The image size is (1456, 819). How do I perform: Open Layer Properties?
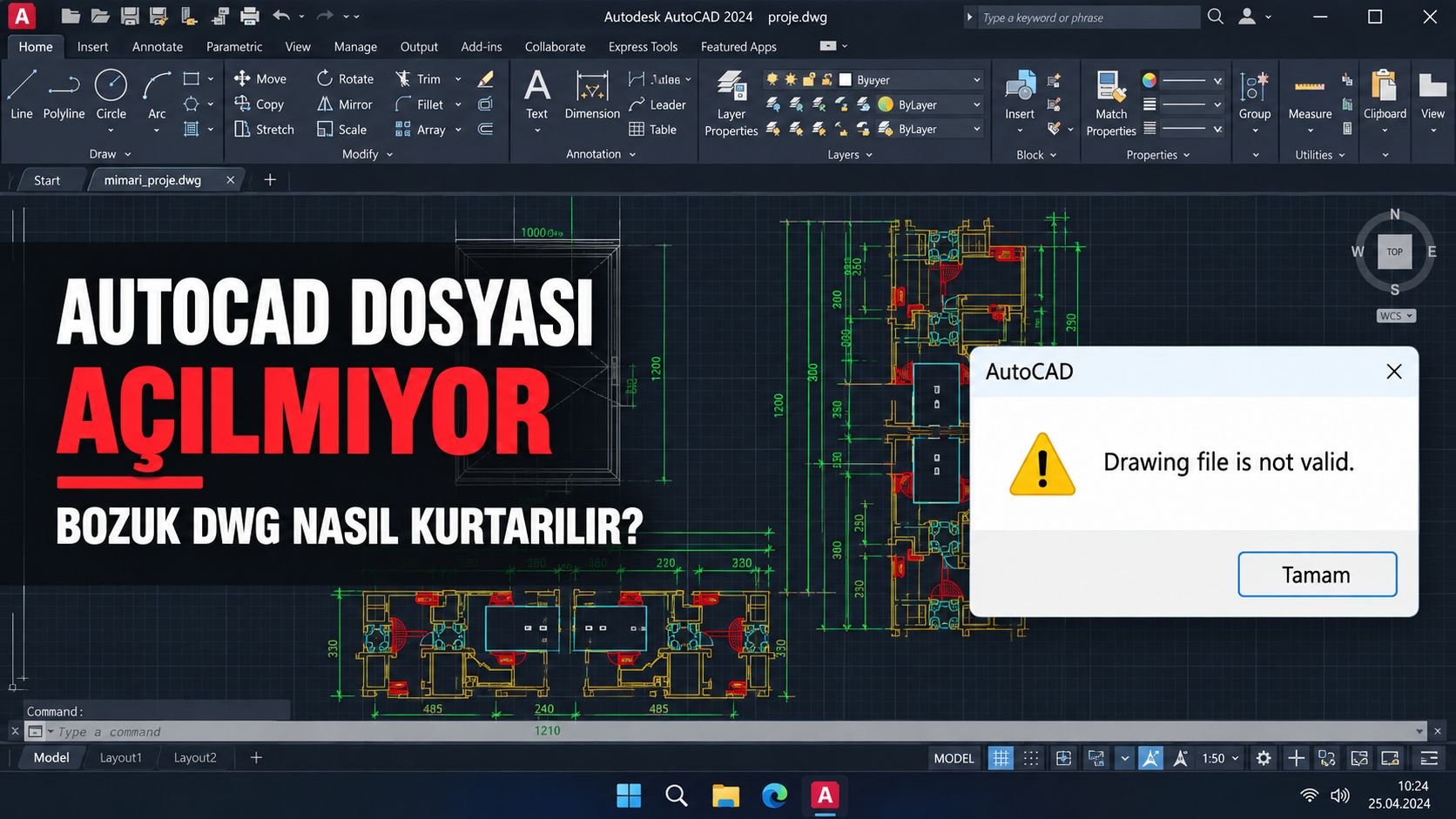731,104
